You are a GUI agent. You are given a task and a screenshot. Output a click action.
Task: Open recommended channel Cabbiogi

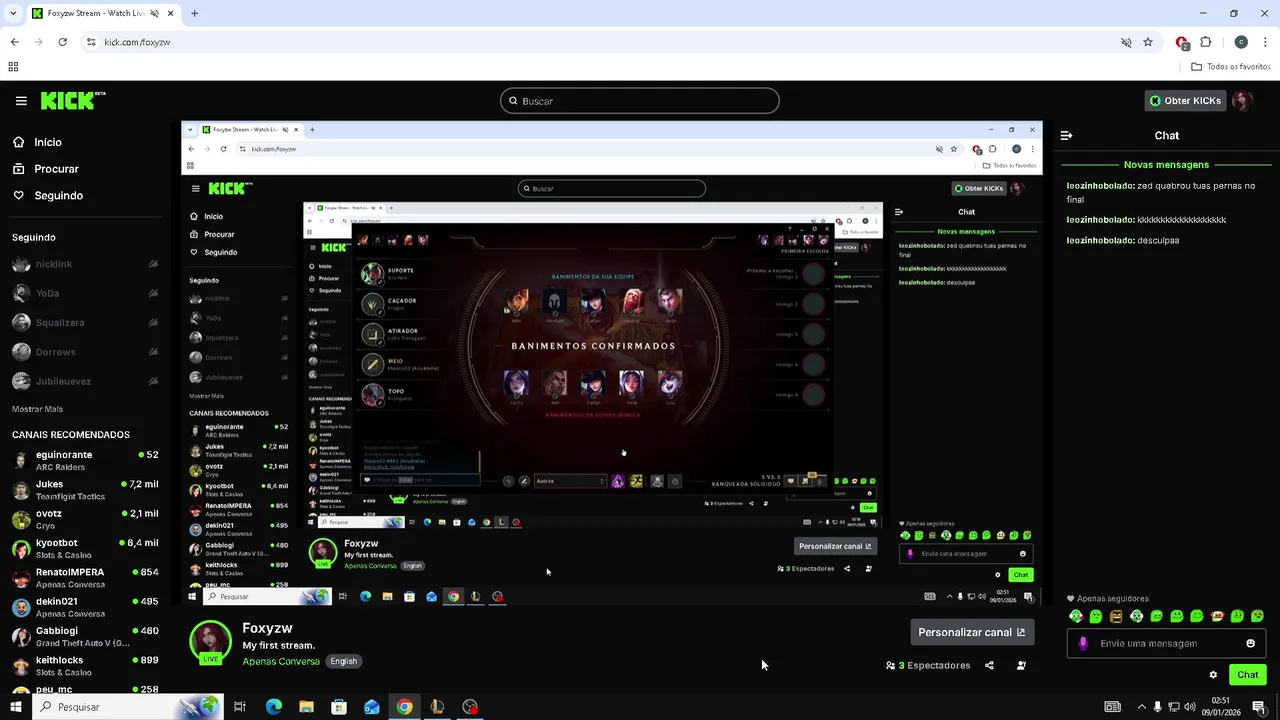[85, 636]
